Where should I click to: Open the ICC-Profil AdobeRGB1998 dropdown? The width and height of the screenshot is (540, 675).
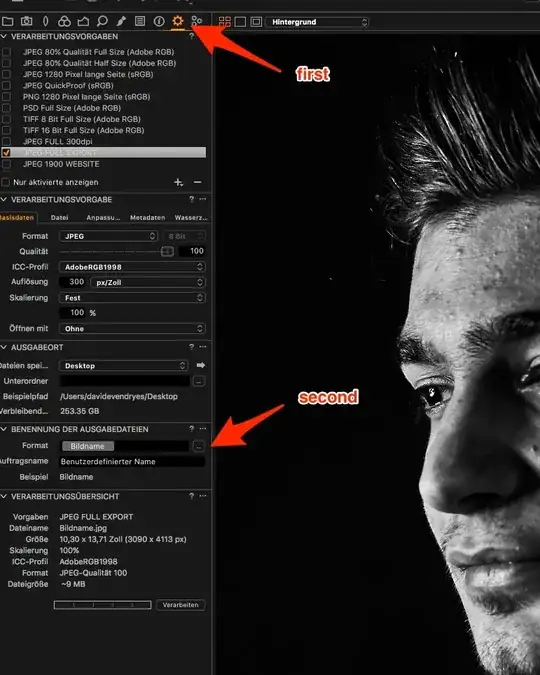coord(132,267)
